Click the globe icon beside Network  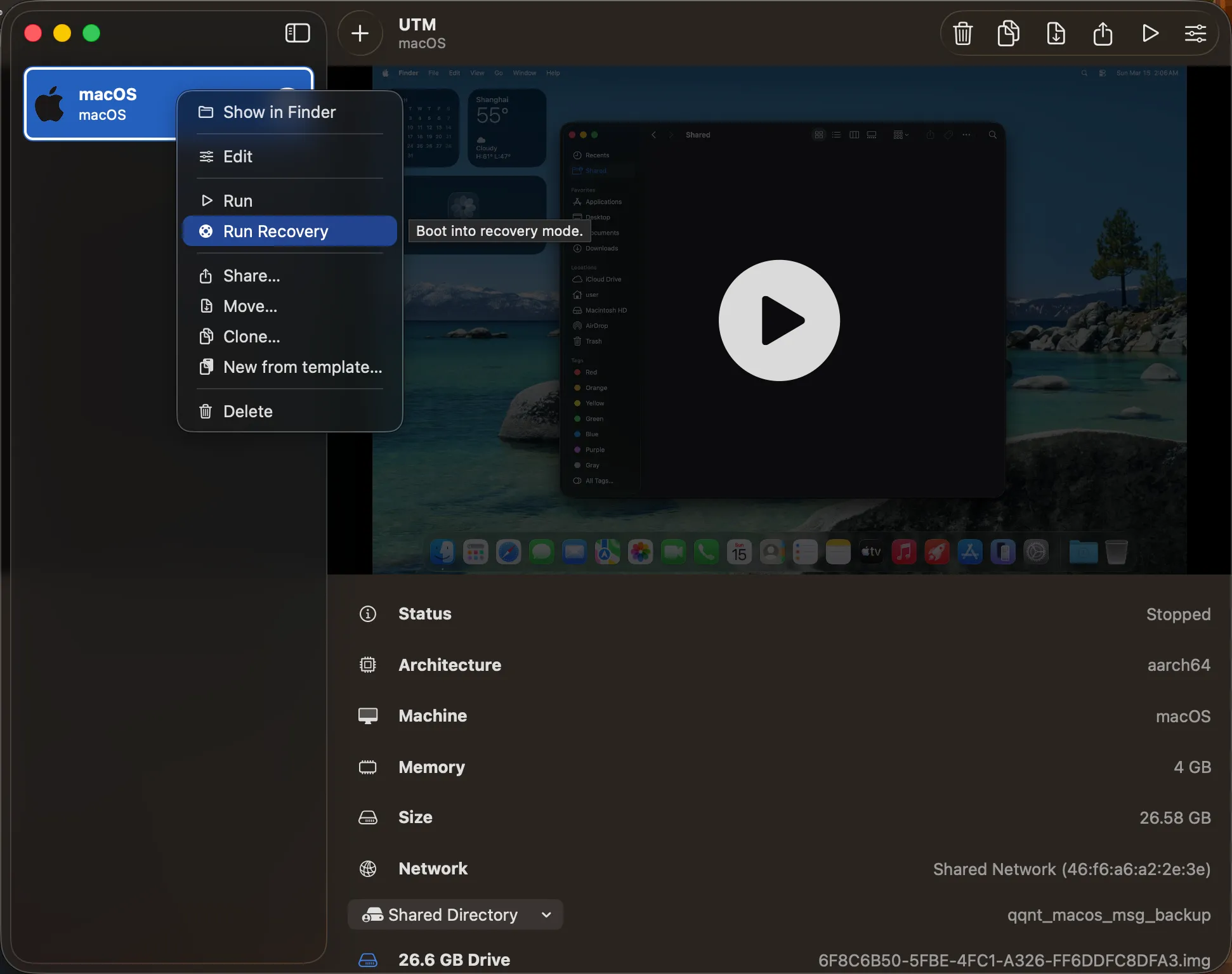point(368,869)
